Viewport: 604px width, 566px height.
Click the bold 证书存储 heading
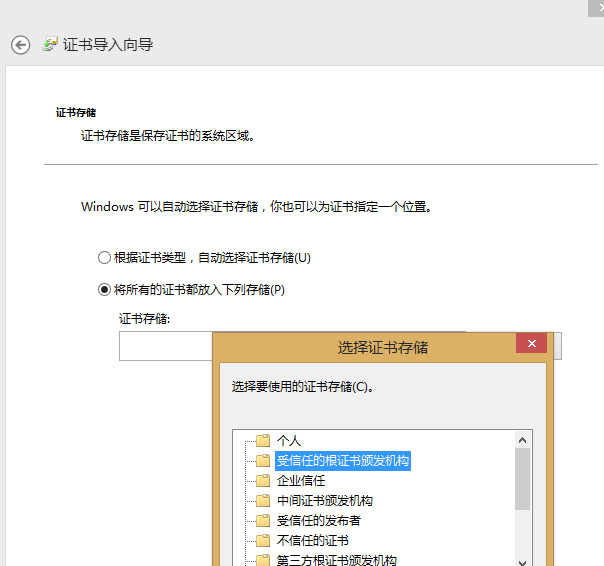[76, 113]
